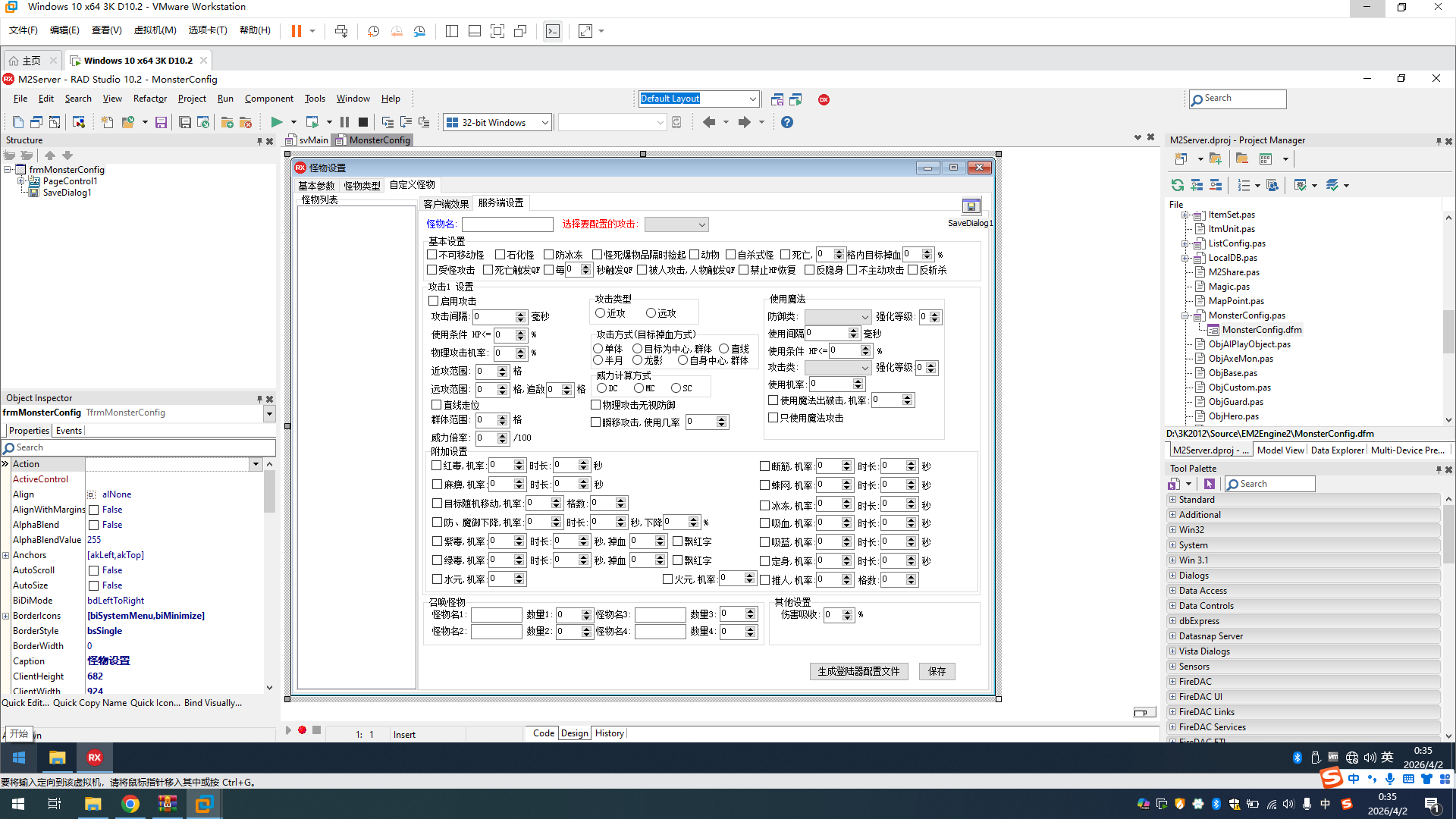1456x819 pixels.
Task: Switch to the 怪物类型 tab
Action: click(362, 186)
